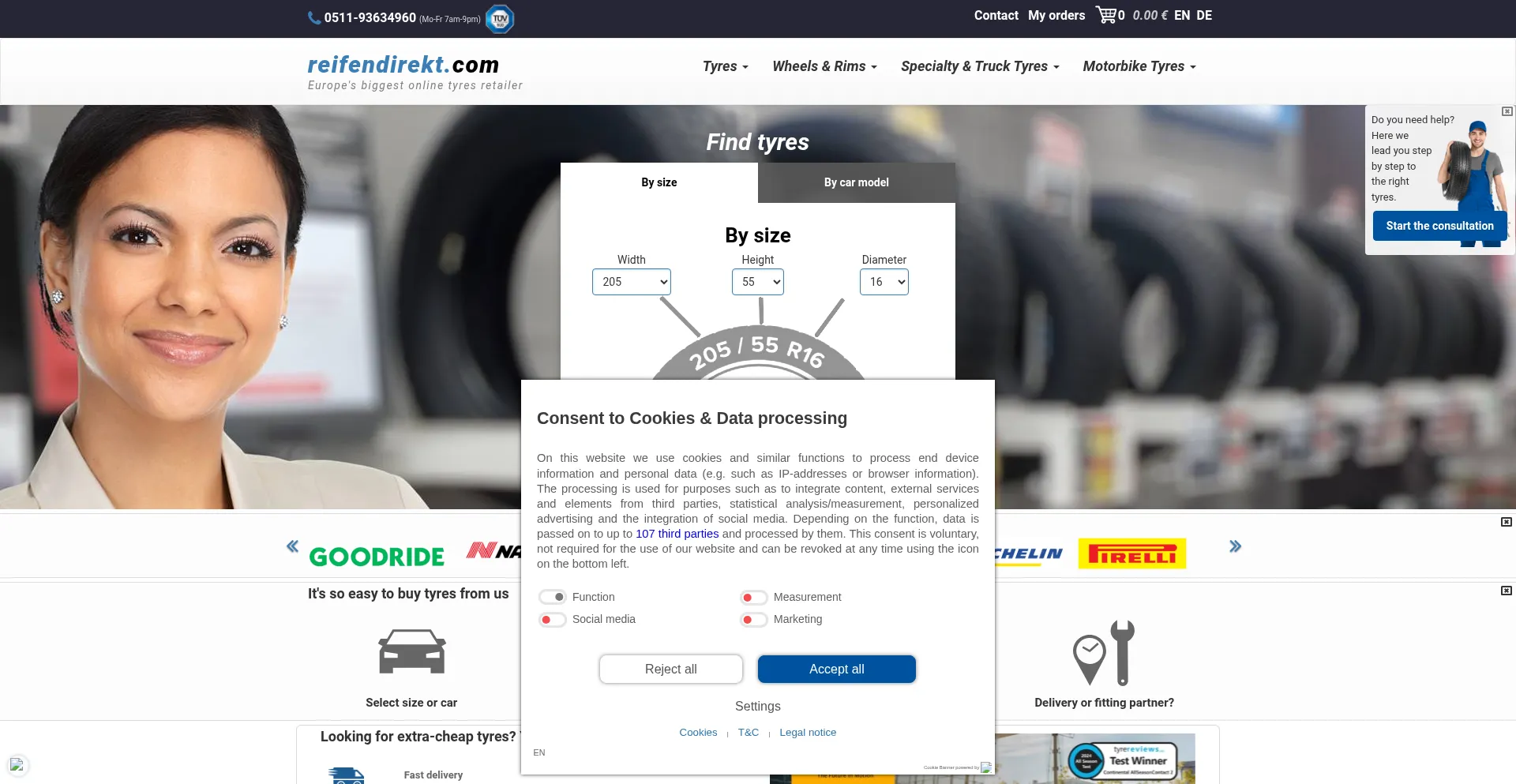1516x784 pixels.
Task: Close the help consultation popup
Action: [x=1507, y=112]
